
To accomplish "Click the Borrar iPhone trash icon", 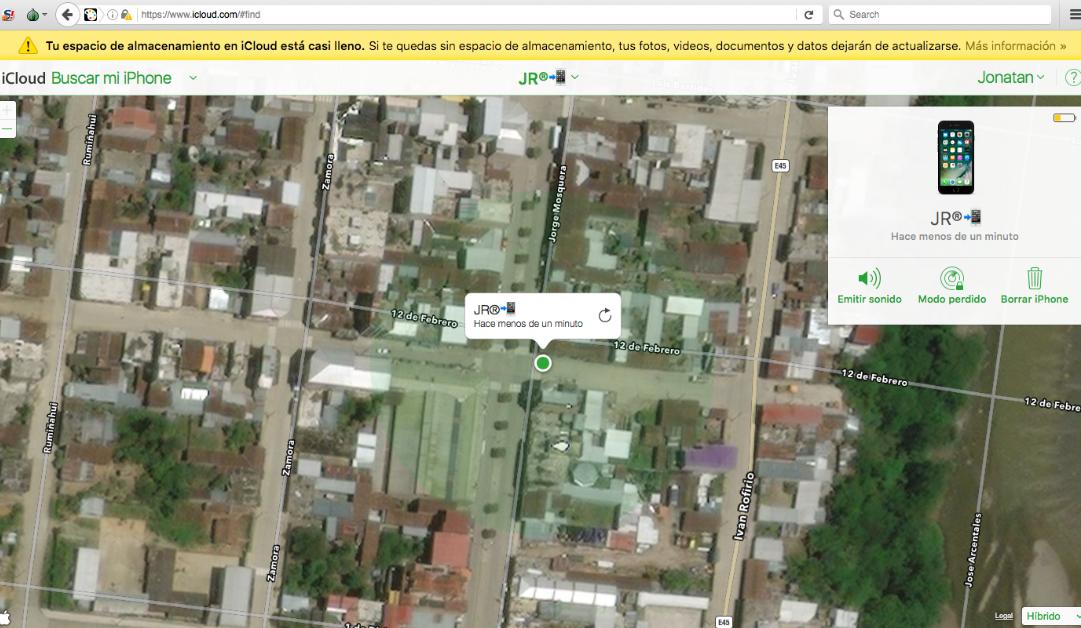I will pyautogui.click(x=1035, y=279).
